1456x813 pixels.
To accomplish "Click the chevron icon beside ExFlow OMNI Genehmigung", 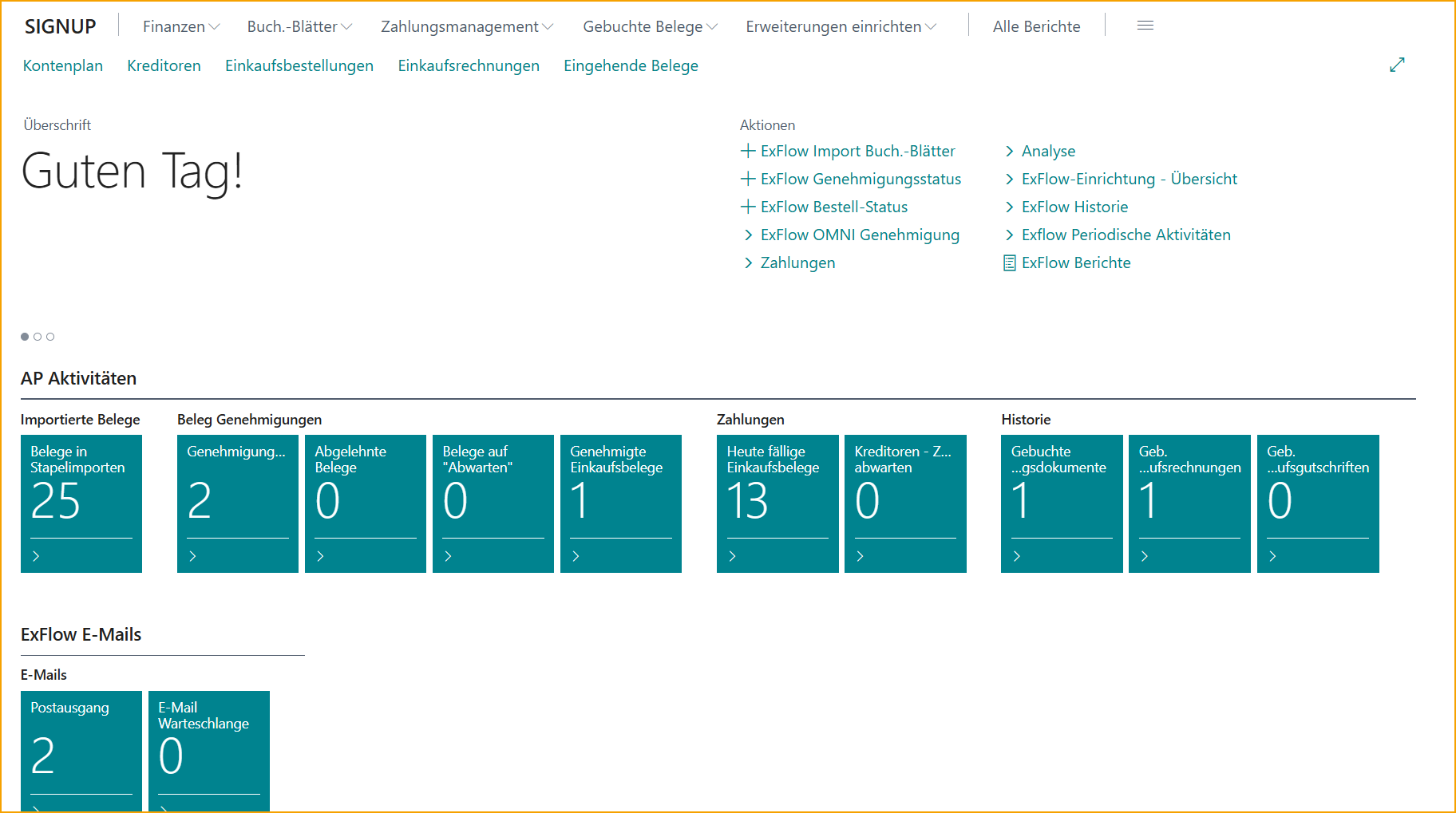I will pyautogui.click(x=749, y=235).
